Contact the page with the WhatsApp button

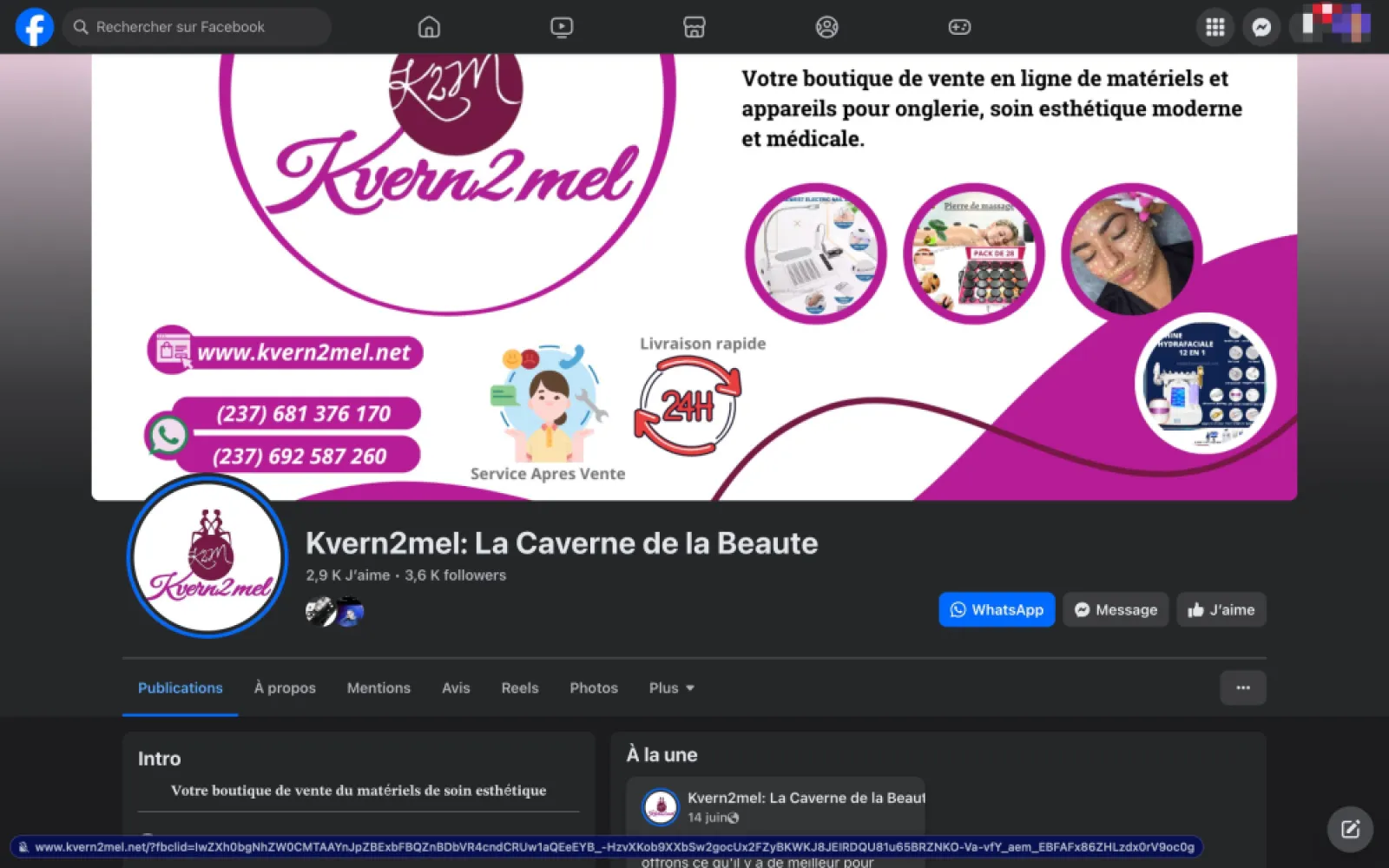pyautogui.click(x=997, y=609)
